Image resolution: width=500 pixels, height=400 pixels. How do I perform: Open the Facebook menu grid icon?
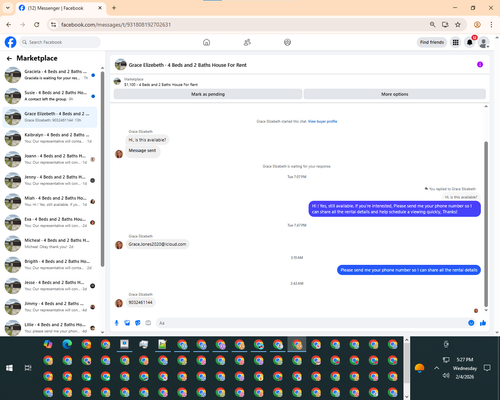(455, 42)
